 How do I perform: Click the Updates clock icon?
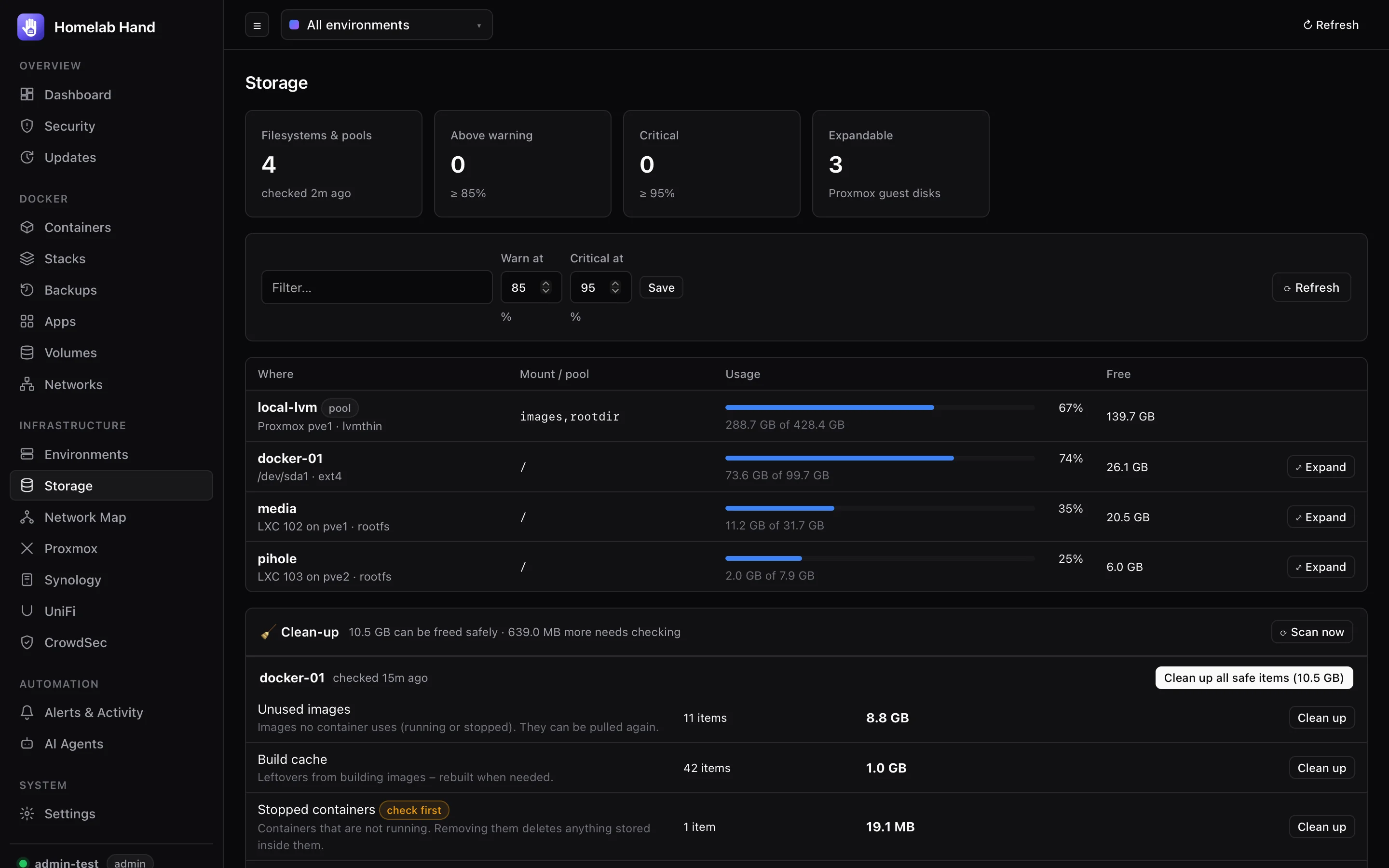[27, 157]
